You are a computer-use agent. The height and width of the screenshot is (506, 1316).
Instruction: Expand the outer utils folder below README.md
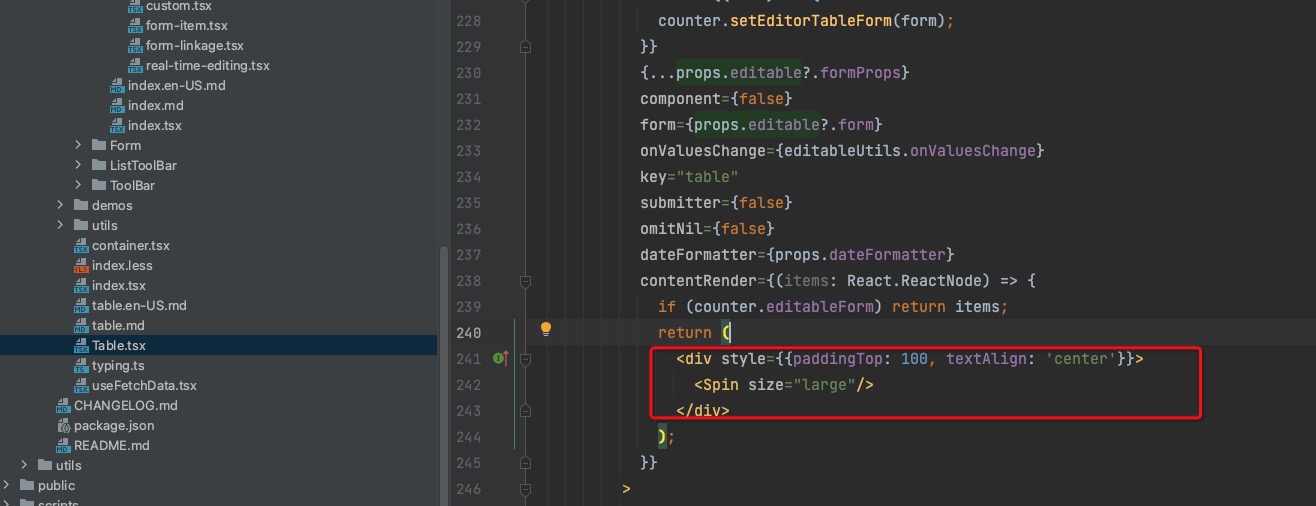click(24, 465)
